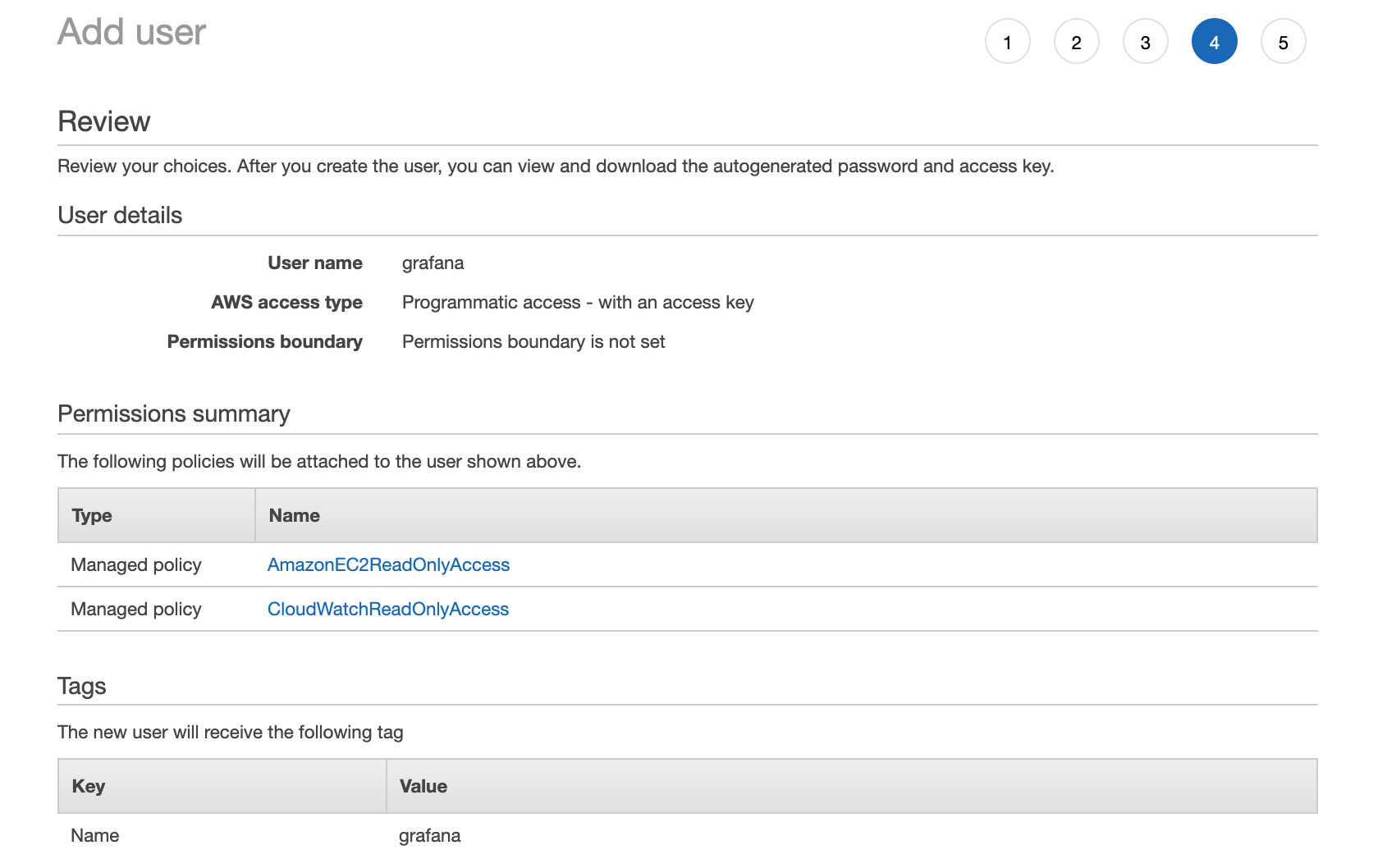Viewport: 1387px width, 868px height.
Task: Click the 'Review your choices' description sentence
Action: pyautogui.click(x=556, y=166)
